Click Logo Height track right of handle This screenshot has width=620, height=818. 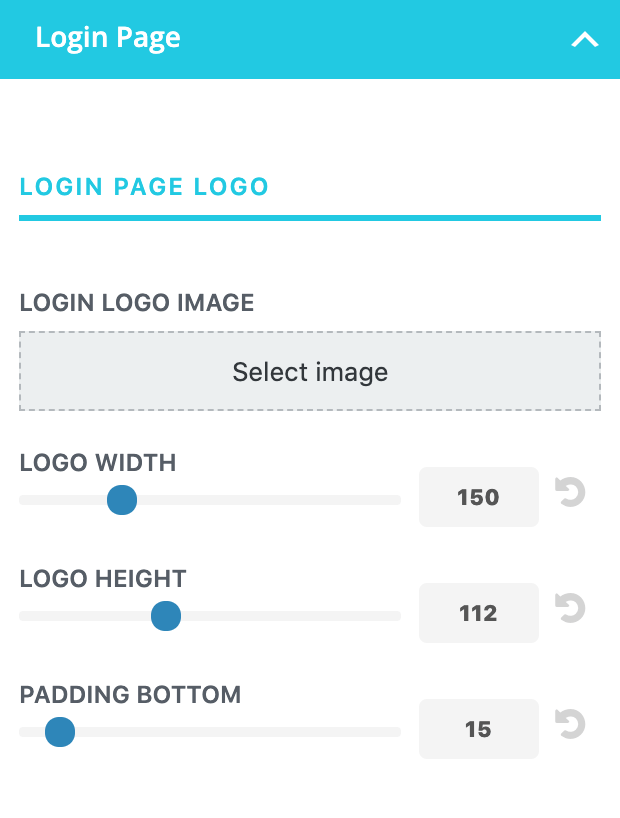click(291, 616)
